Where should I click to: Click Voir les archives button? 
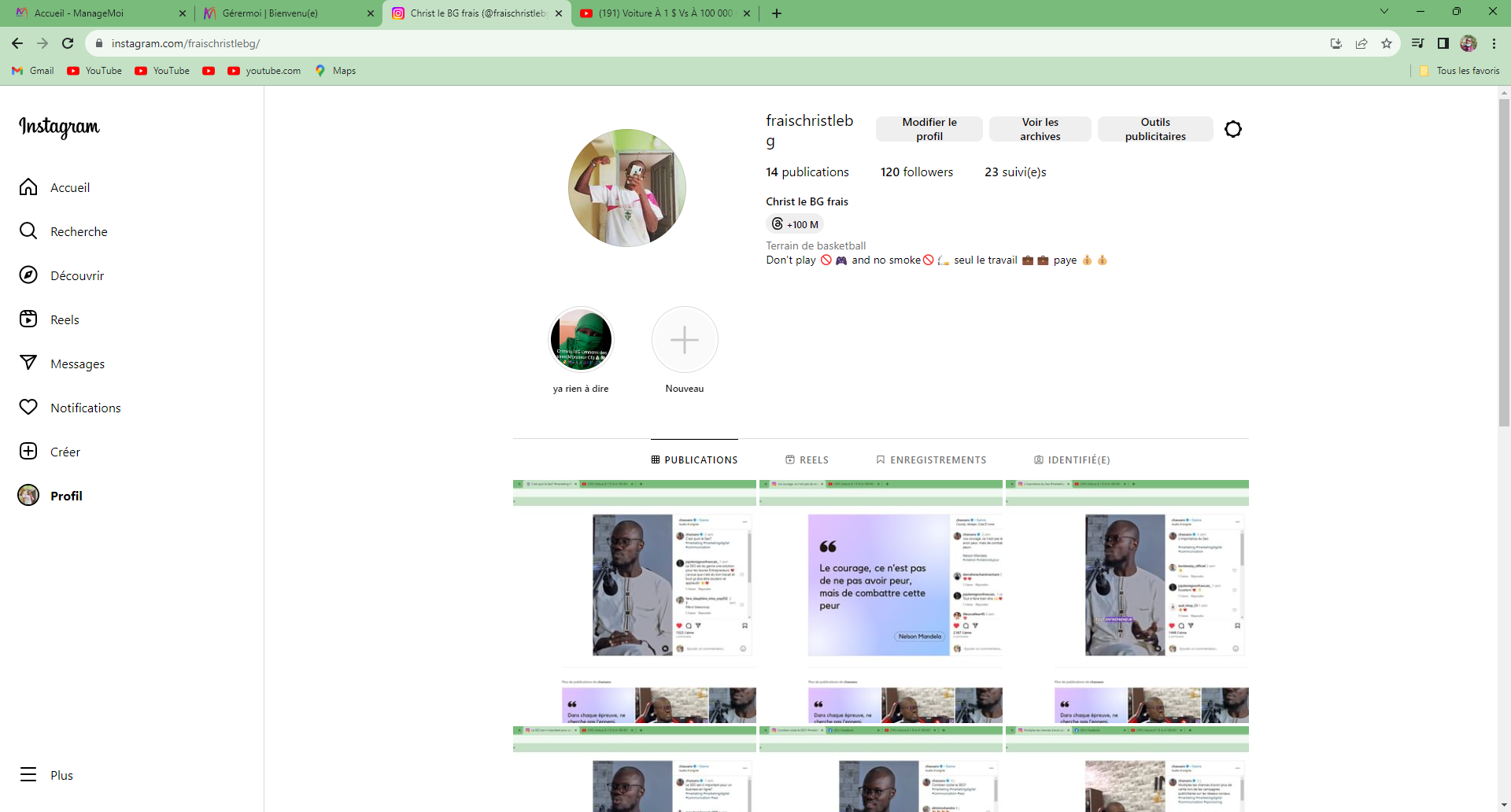pos(1040,129)
